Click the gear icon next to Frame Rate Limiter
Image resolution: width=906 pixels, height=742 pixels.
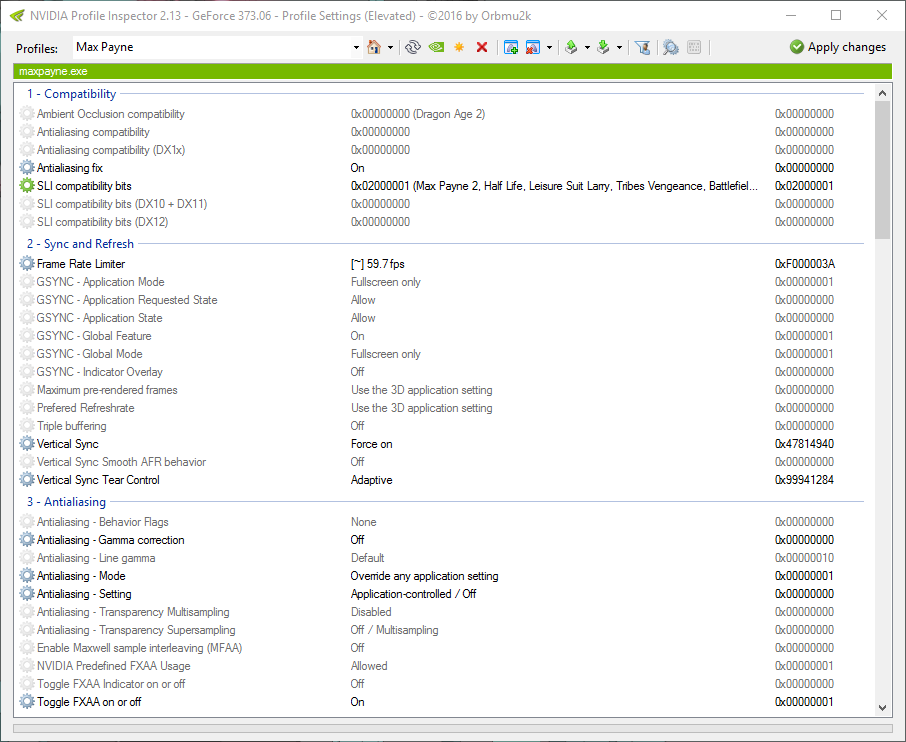27,264
